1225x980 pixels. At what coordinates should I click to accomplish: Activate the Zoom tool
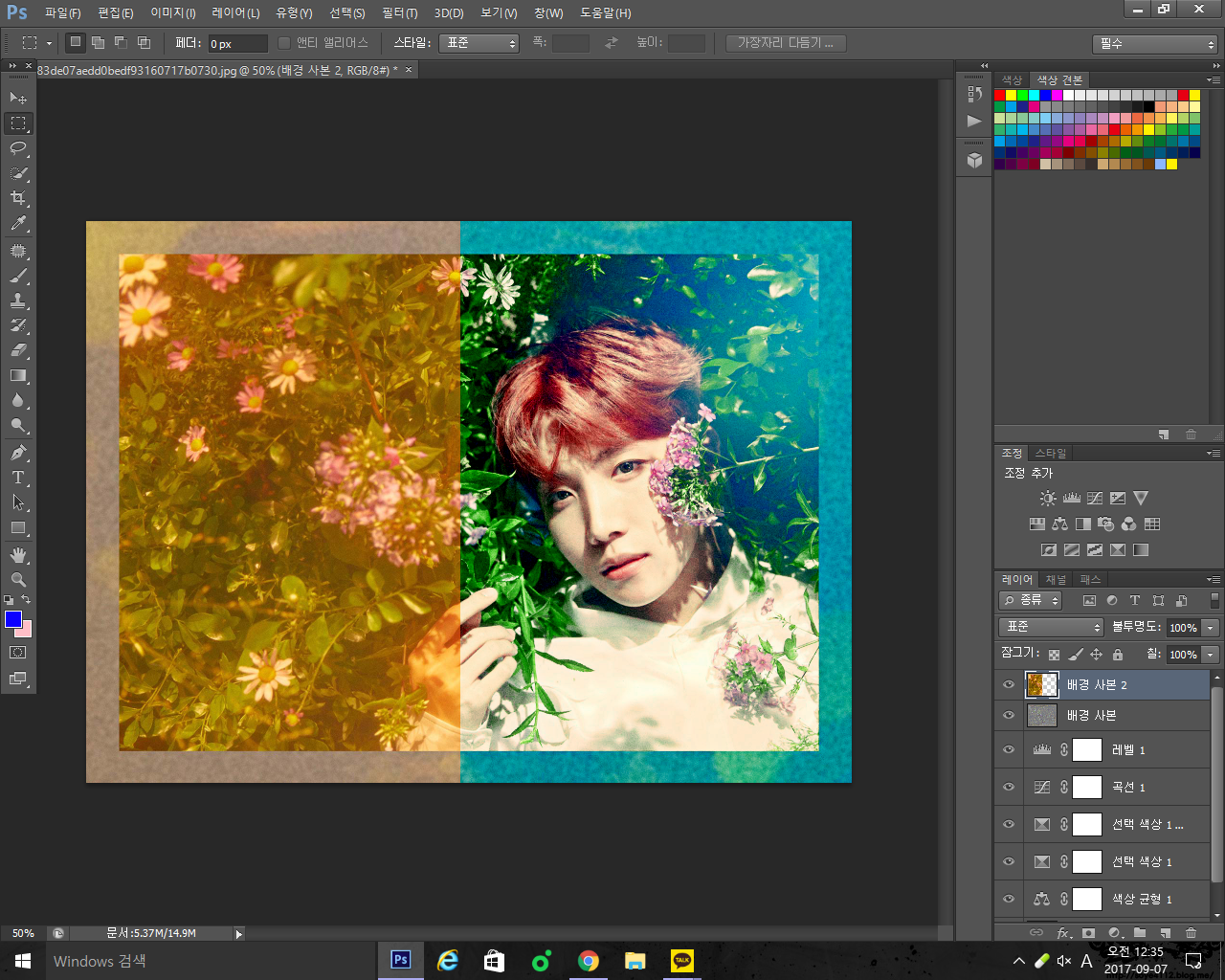[x=18, y=580]
